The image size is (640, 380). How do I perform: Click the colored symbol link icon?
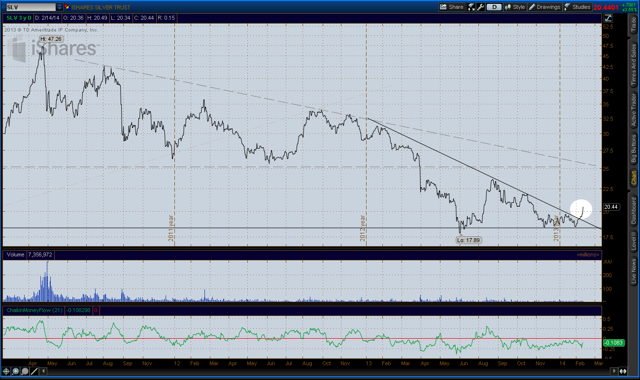pyautogui.click(x=67, y=7)
